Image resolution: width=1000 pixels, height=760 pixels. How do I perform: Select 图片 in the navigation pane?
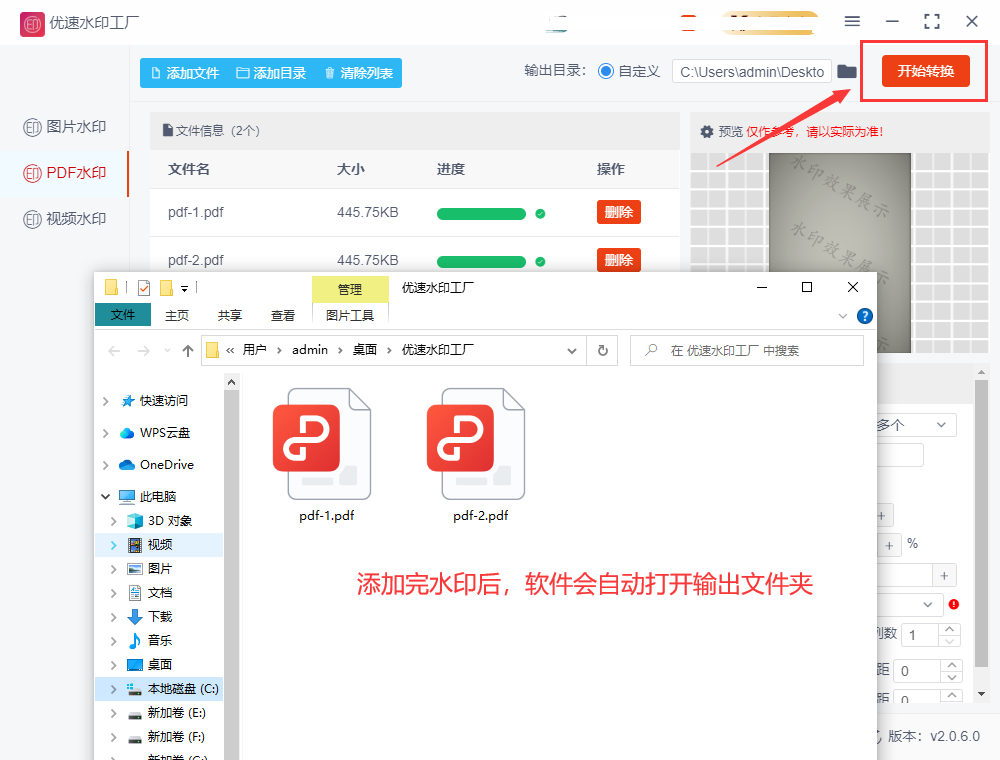pyautogui.click(x=159, y=569)
